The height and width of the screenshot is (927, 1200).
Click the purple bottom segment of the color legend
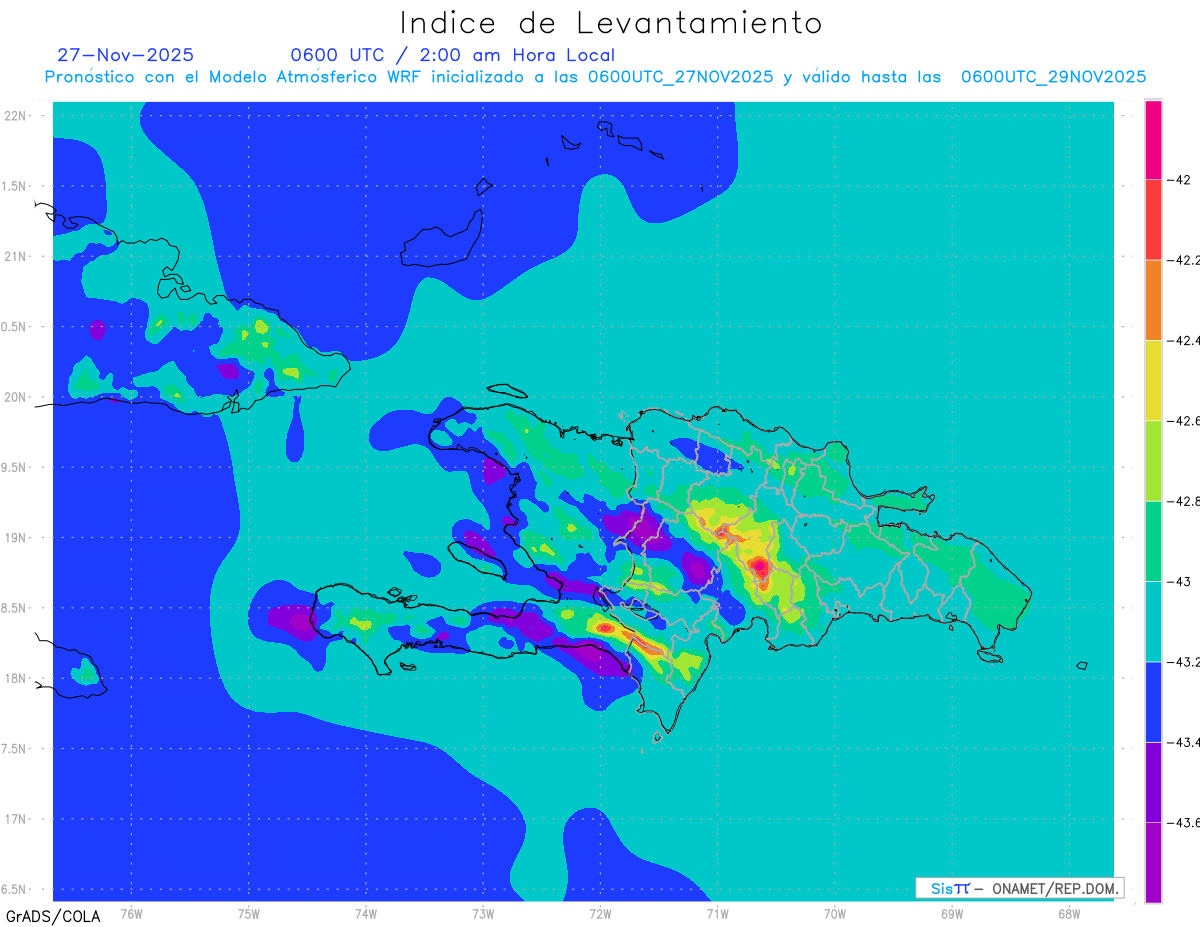(1153, 862)
